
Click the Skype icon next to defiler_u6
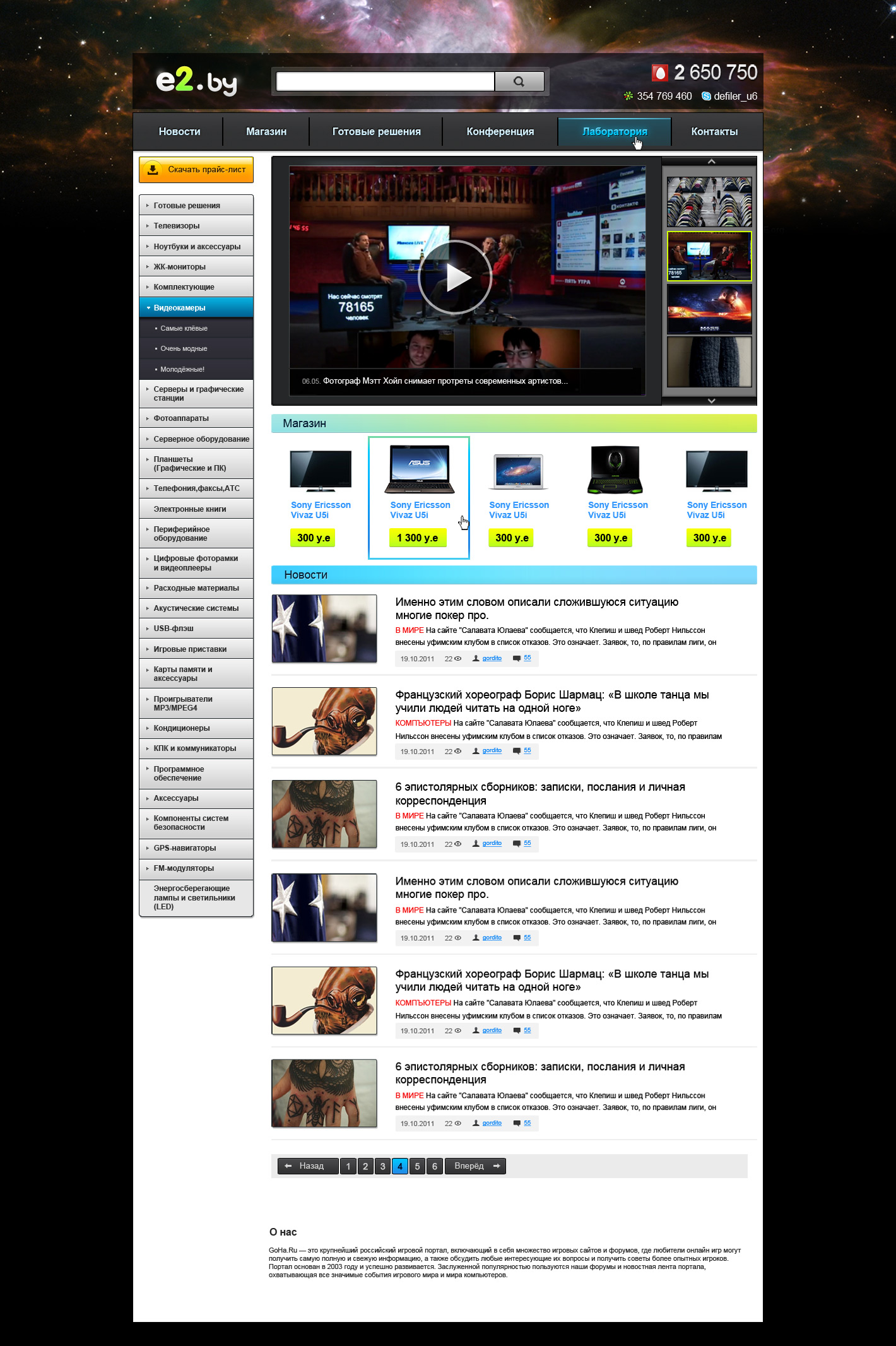pos(706,96)
